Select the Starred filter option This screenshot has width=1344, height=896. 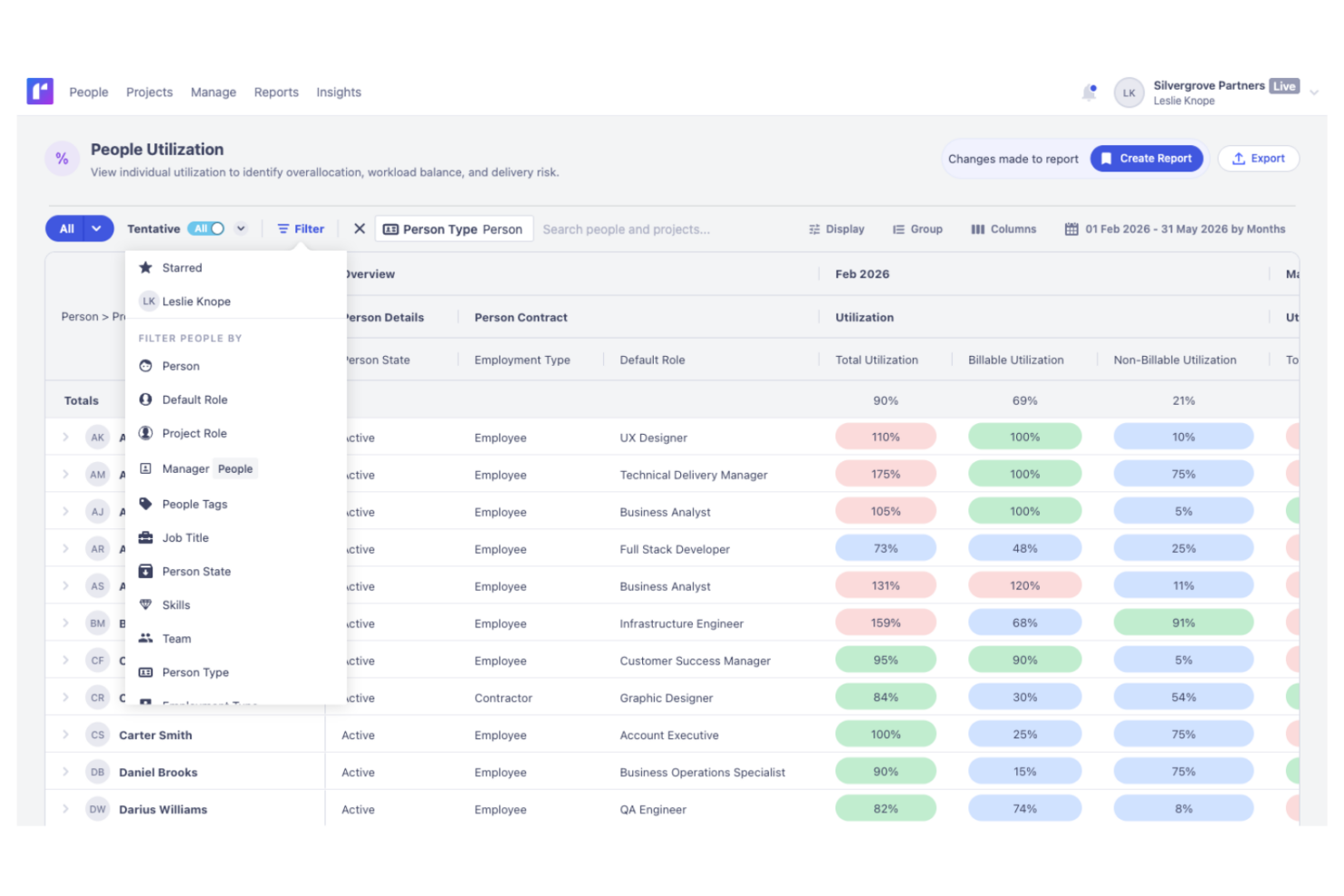click(182, 268)
